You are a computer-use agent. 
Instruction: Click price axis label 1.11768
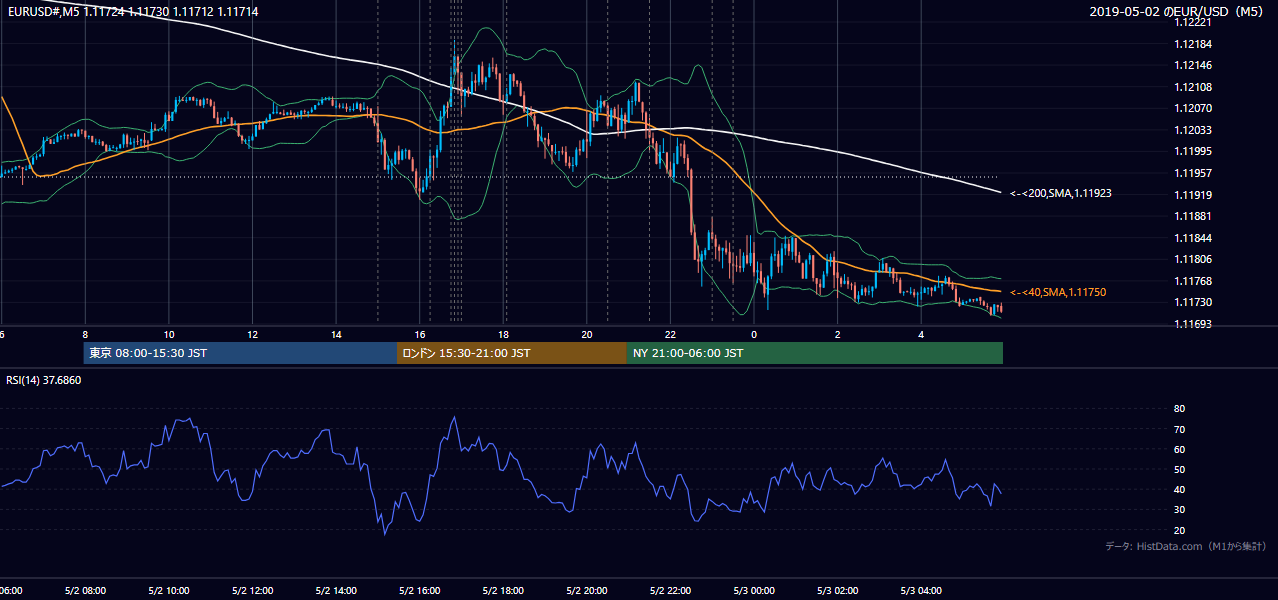(1193, 281)
